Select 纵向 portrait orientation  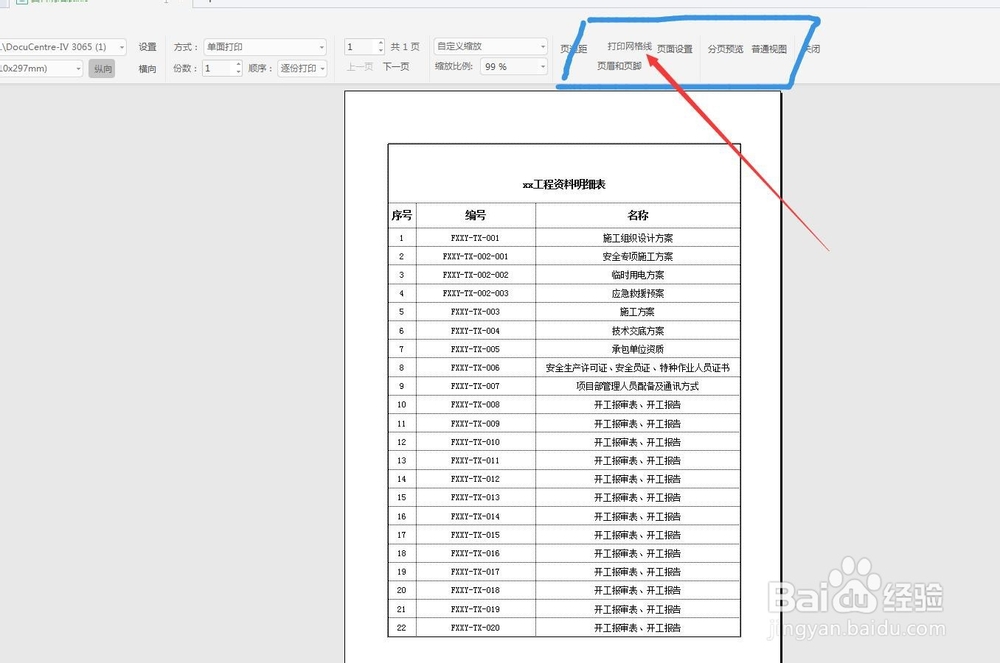point(101,68)
